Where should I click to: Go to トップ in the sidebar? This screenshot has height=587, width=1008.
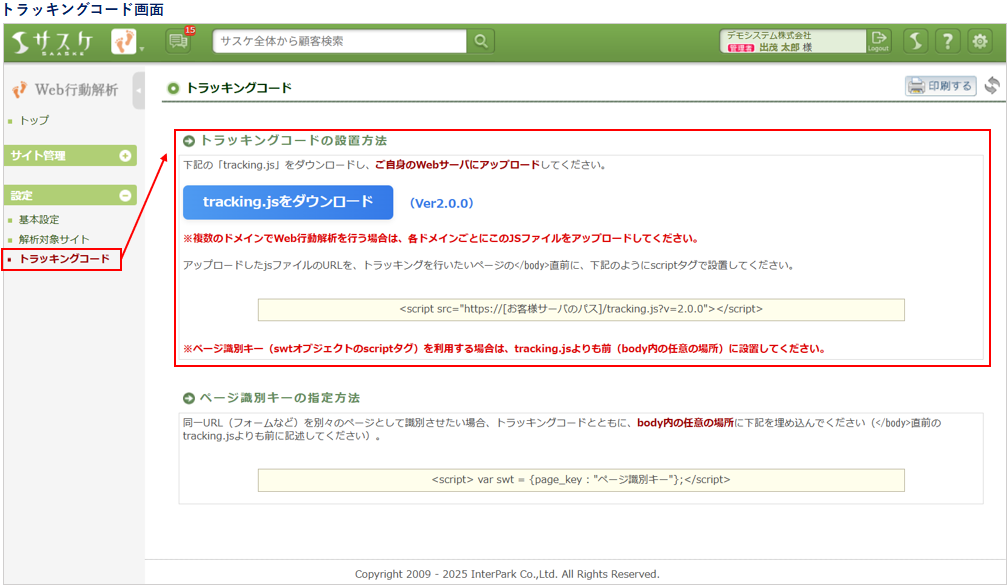click(x=34, y=120)
